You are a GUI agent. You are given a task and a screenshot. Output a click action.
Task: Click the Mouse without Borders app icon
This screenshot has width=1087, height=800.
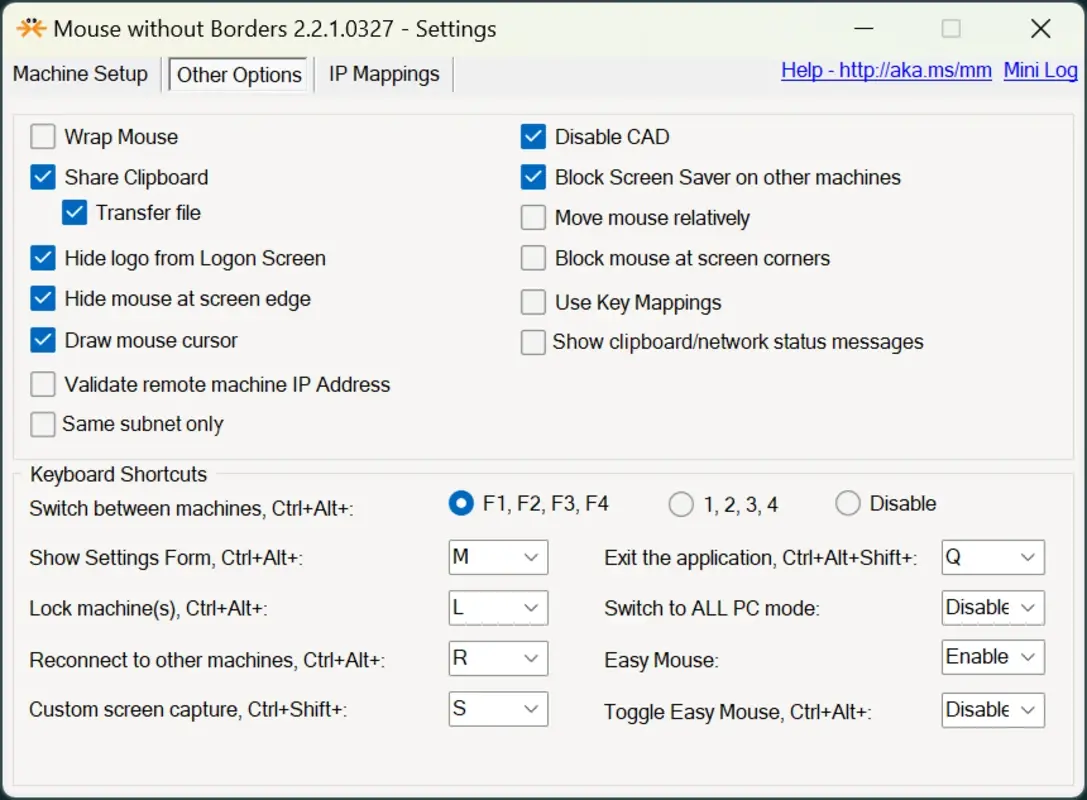[29, 29]
